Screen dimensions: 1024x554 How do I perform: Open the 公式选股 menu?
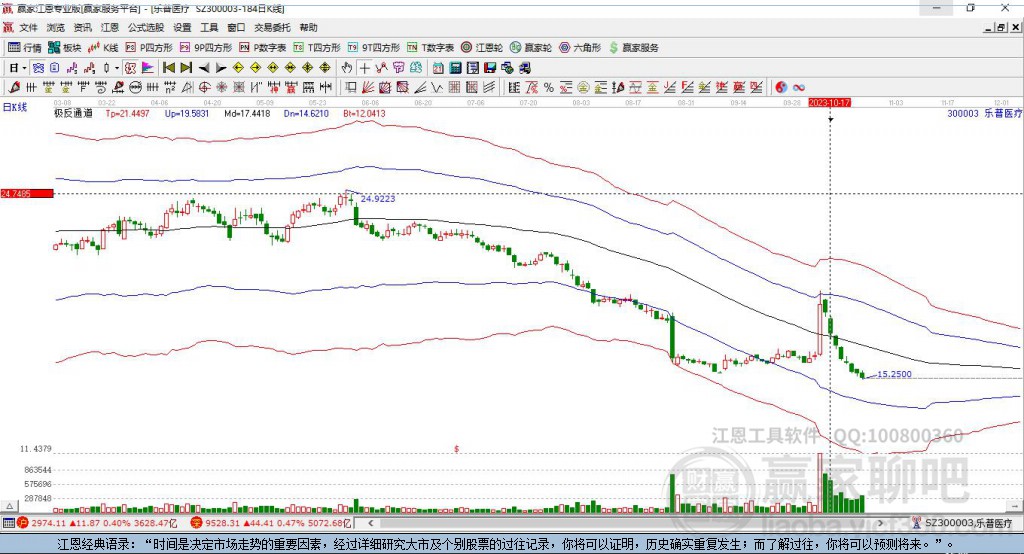(x=146, y=27)
